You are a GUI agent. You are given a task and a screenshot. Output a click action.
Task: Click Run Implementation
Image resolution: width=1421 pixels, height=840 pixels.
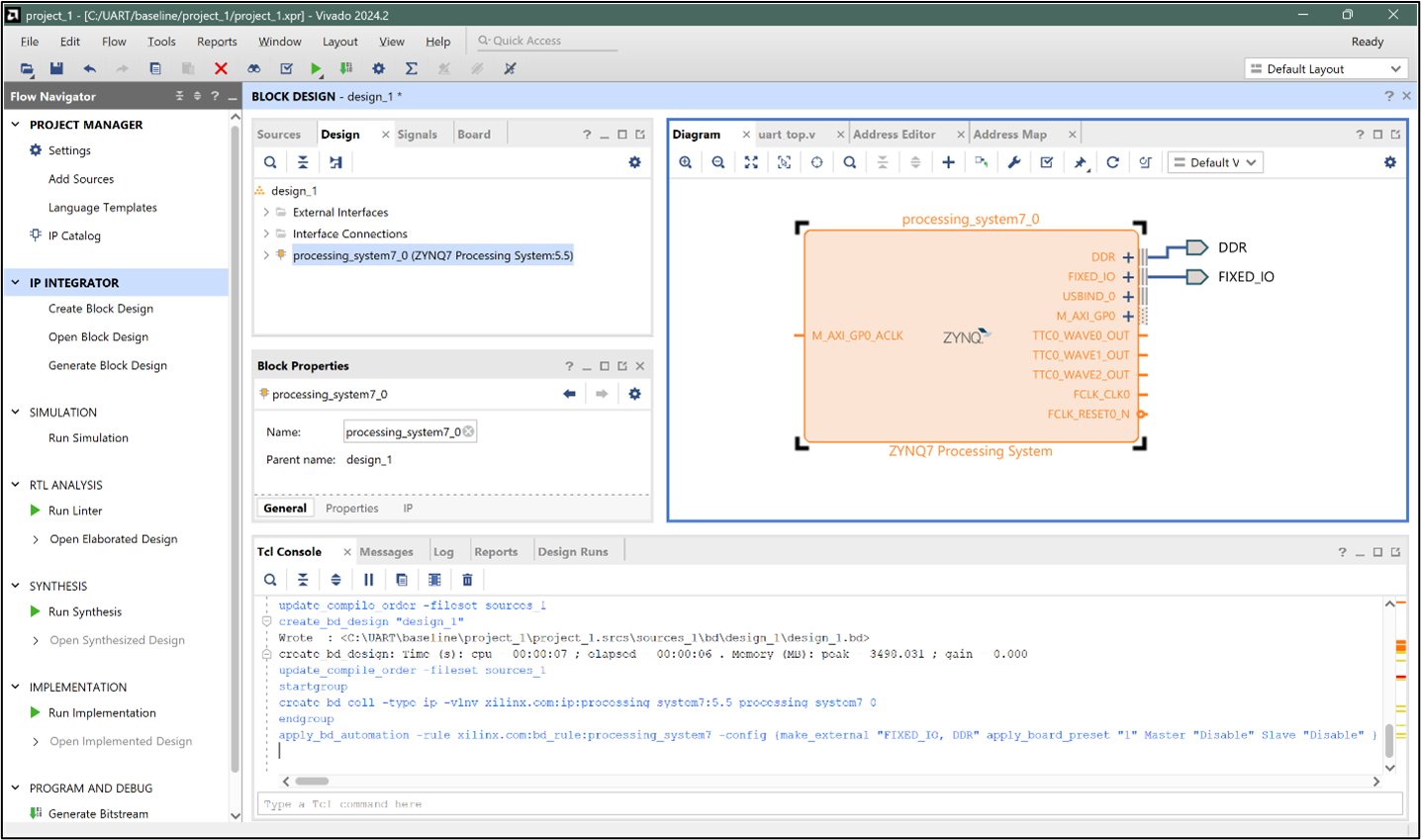point(102,712)
